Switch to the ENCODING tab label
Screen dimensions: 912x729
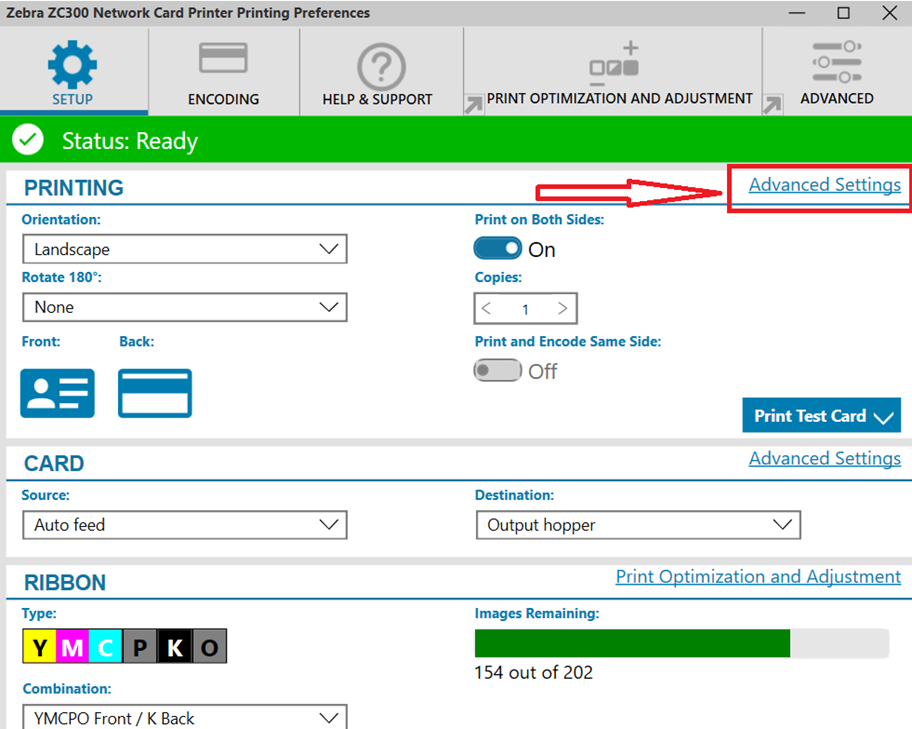[223, 99]
